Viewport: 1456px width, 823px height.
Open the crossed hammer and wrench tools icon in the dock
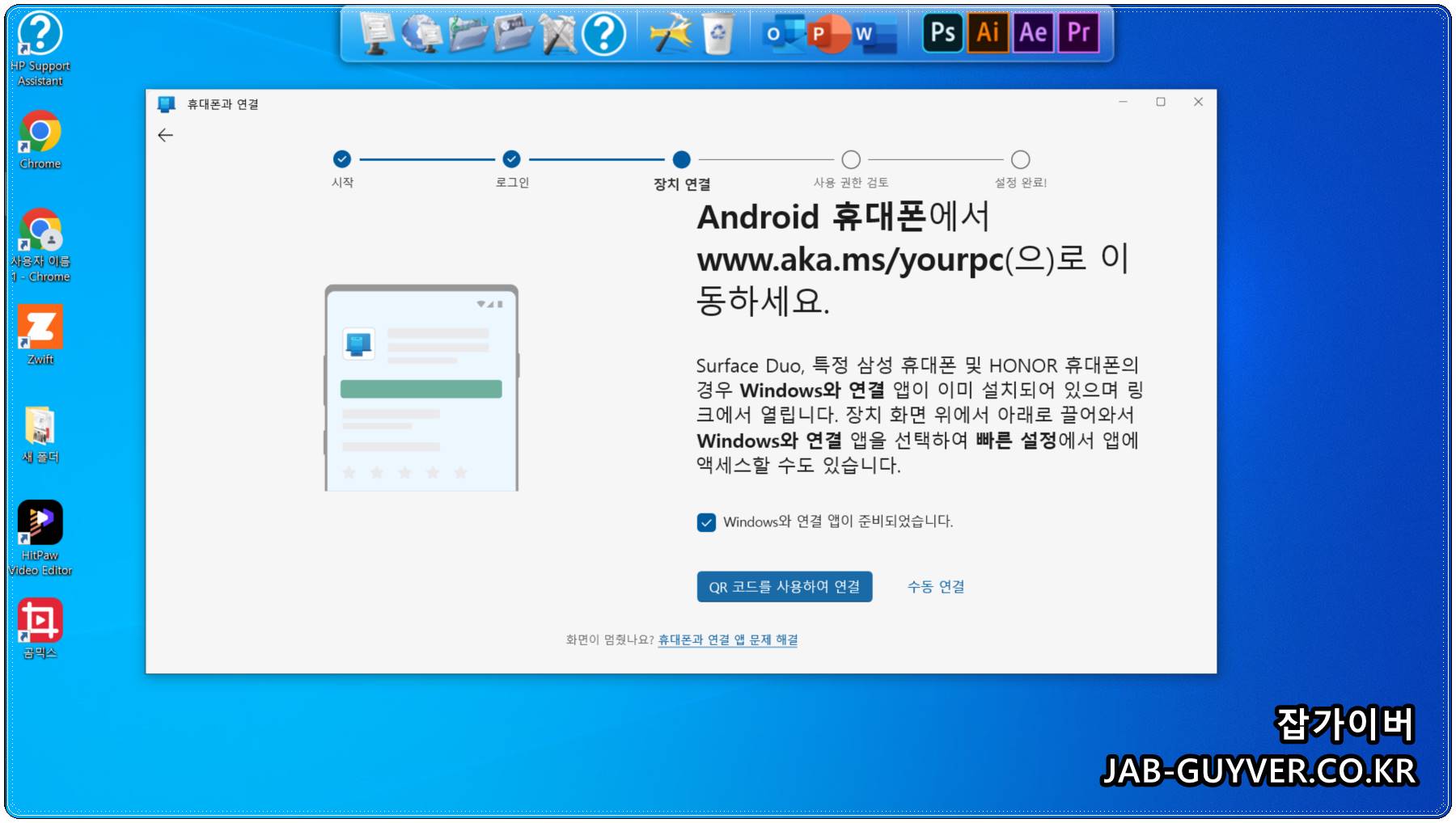pos(559,34)
